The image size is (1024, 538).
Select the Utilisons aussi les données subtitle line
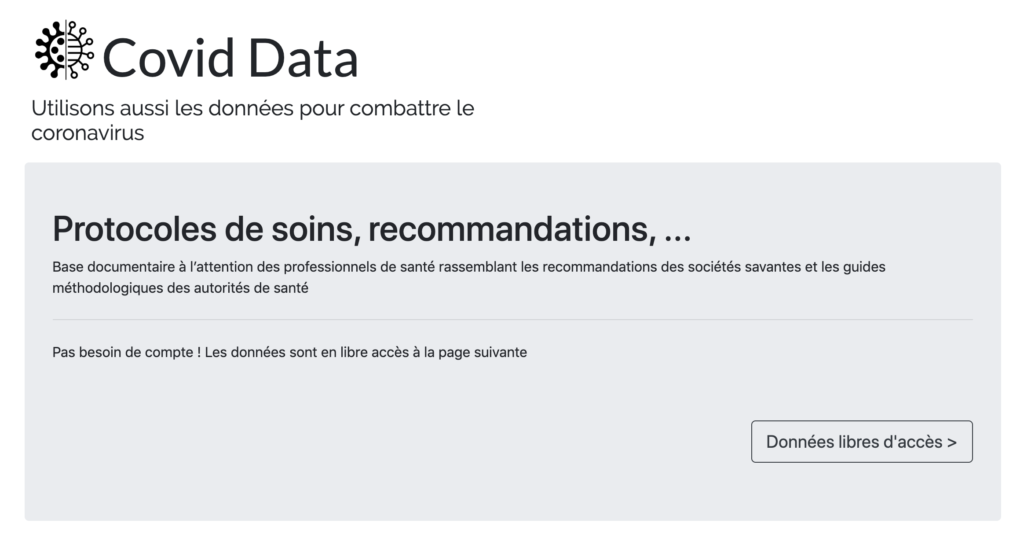[253, 108]
